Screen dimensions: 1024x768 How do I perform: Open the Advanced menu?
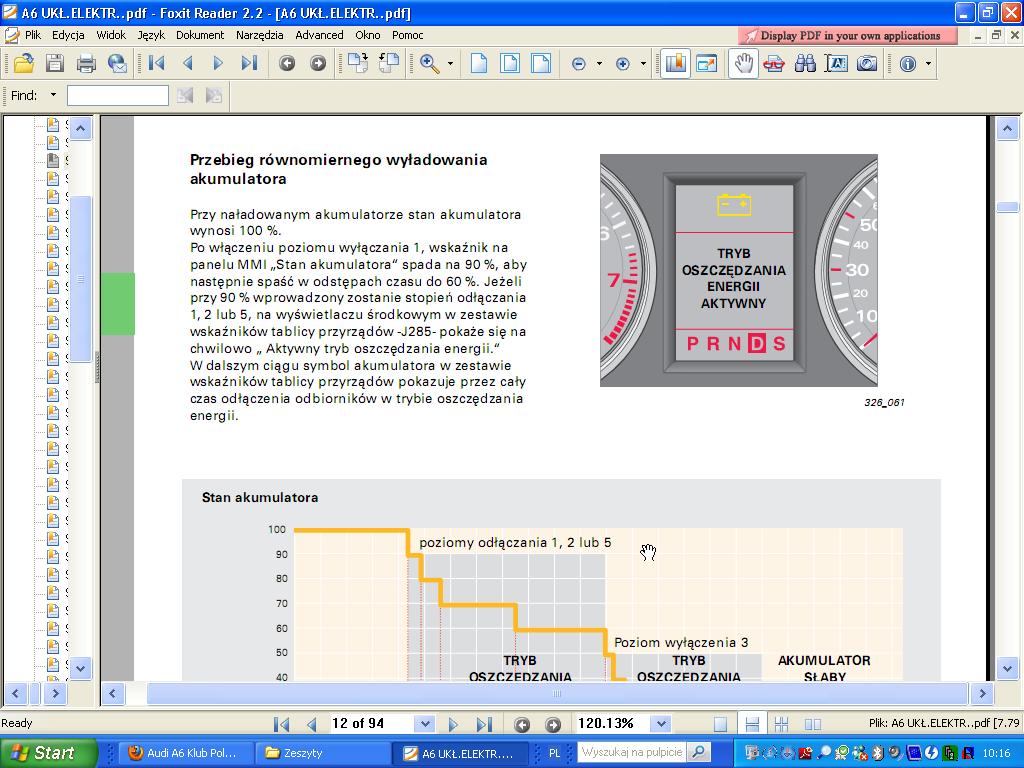[x=319, y=35]
